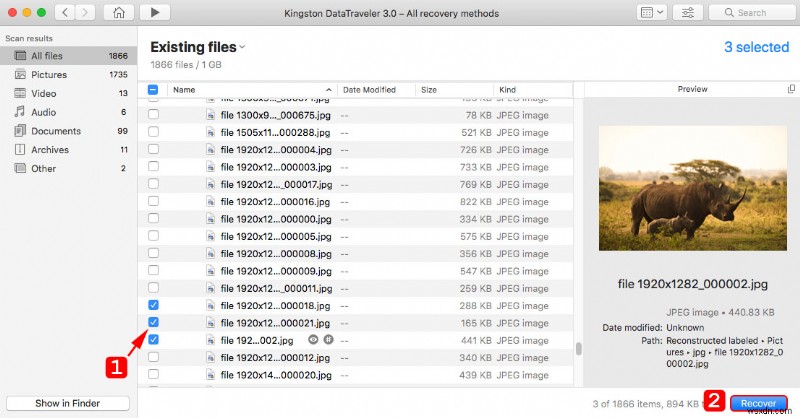Open hex view icon on 441 KB file
800x418 pixels.
[329, 339]
